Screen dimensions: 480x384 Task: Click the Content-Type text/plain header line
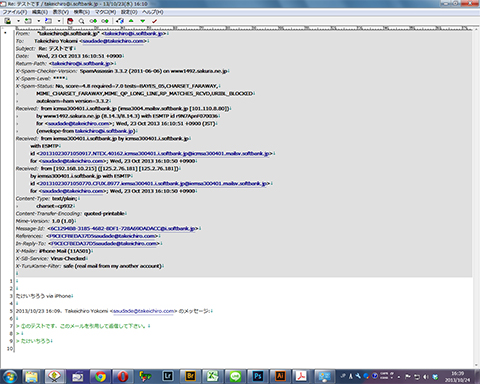point(47,198)
